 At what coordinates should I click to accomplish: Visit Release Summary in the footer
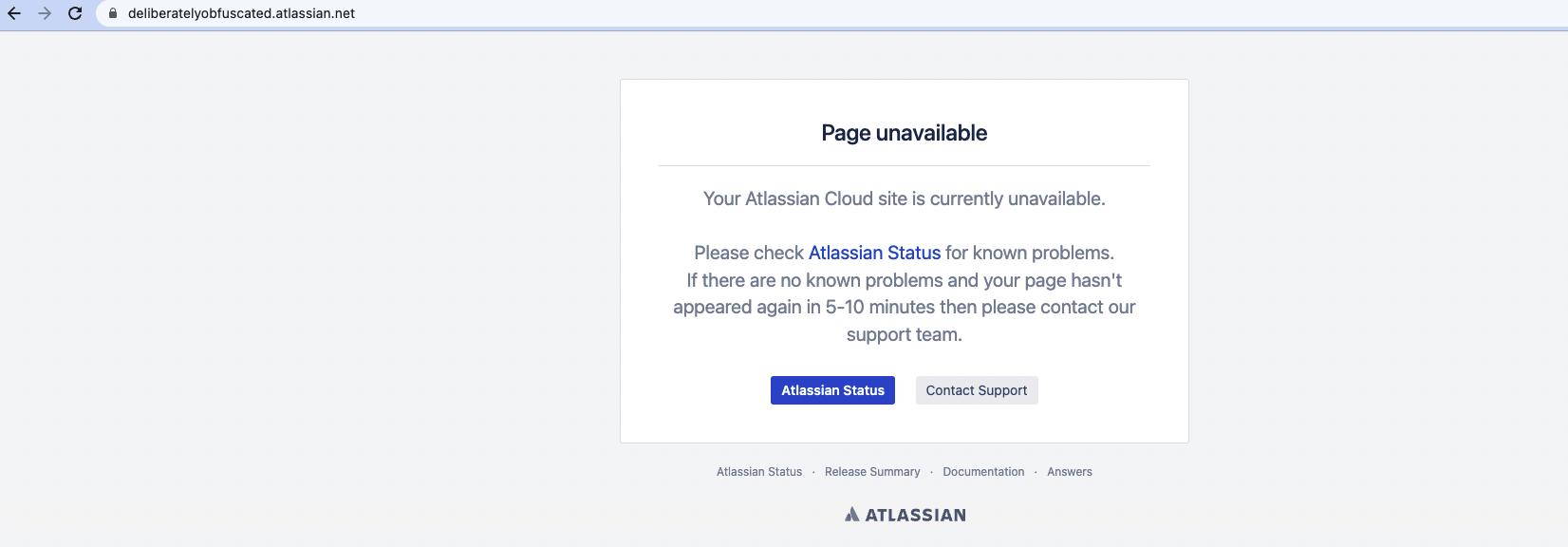(x=872, y=472)
